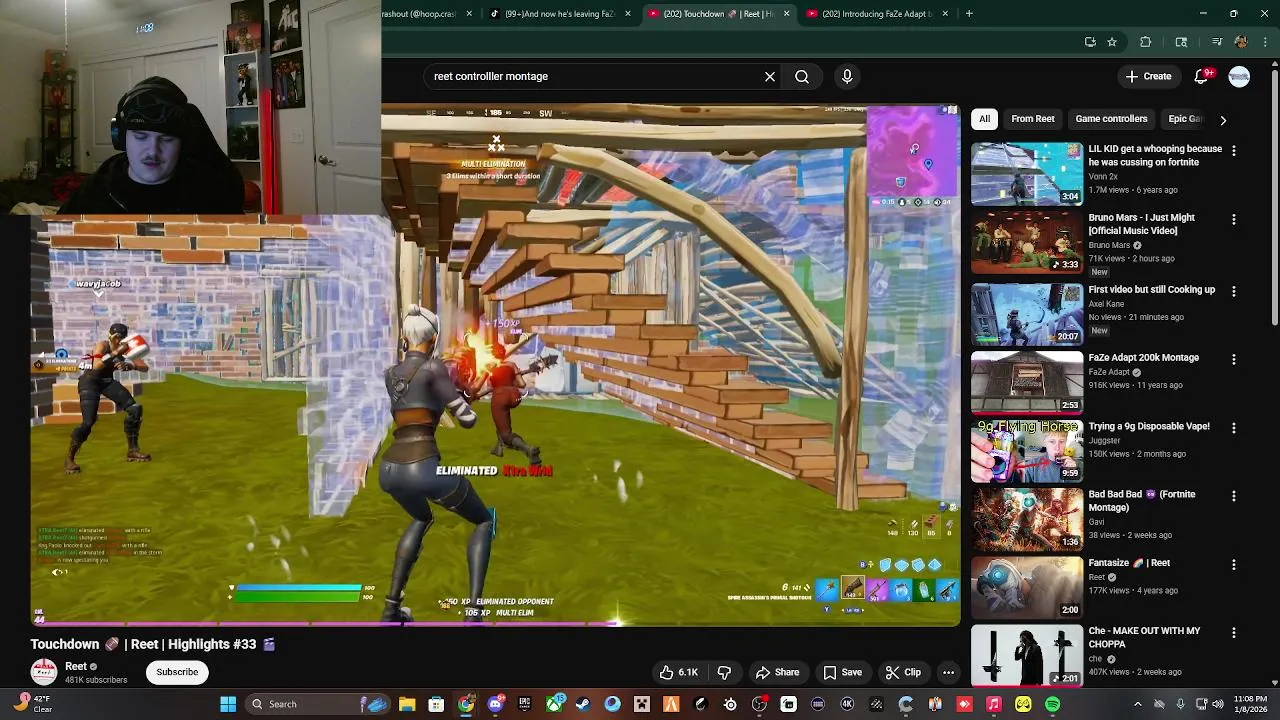Click the Clip button
Screen dimensions: 1280x720
pyautogui.click(x=903, y=672)
